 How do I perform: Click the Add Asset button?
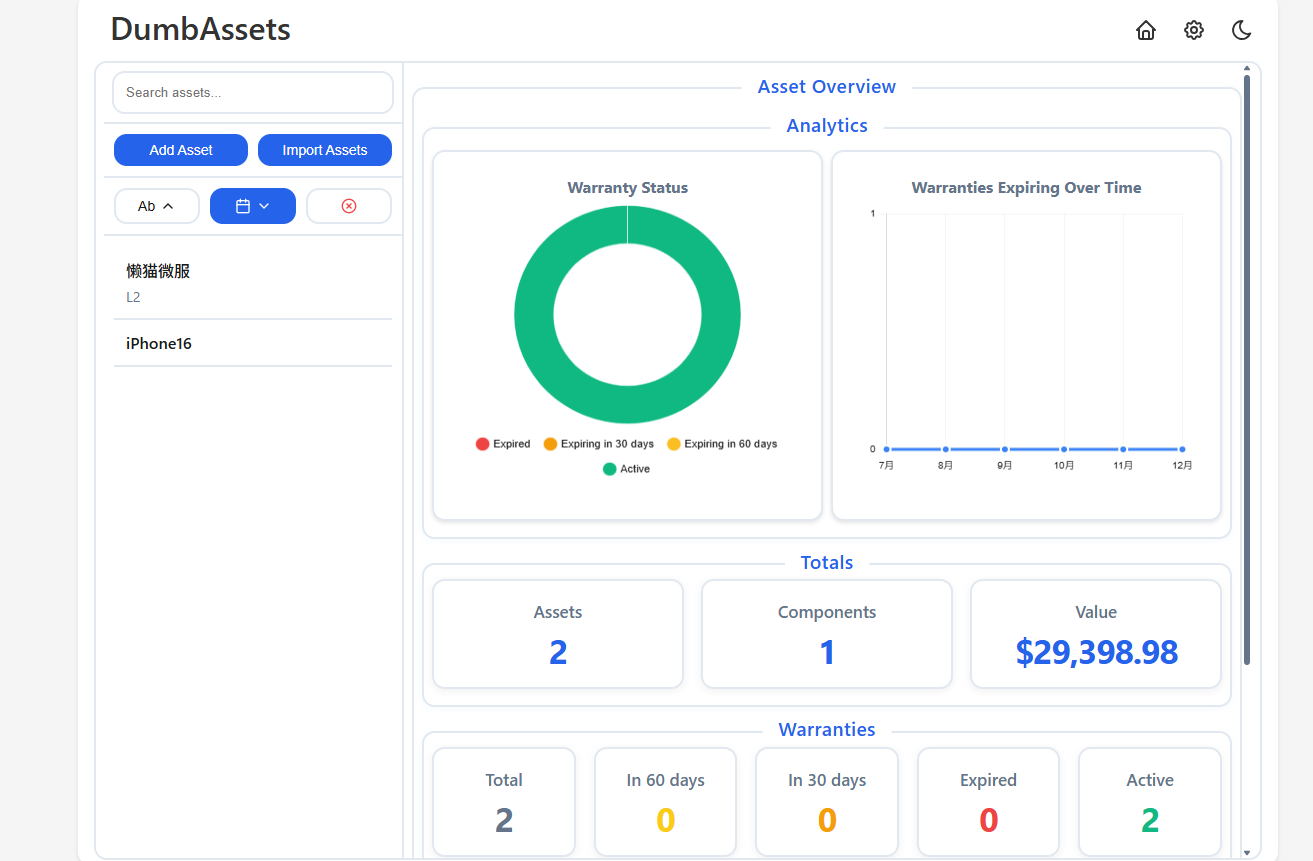point(181,150)
